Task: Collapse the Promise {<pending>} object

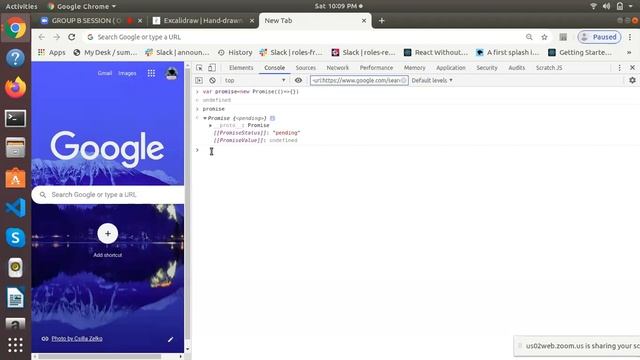Action: 205,118
